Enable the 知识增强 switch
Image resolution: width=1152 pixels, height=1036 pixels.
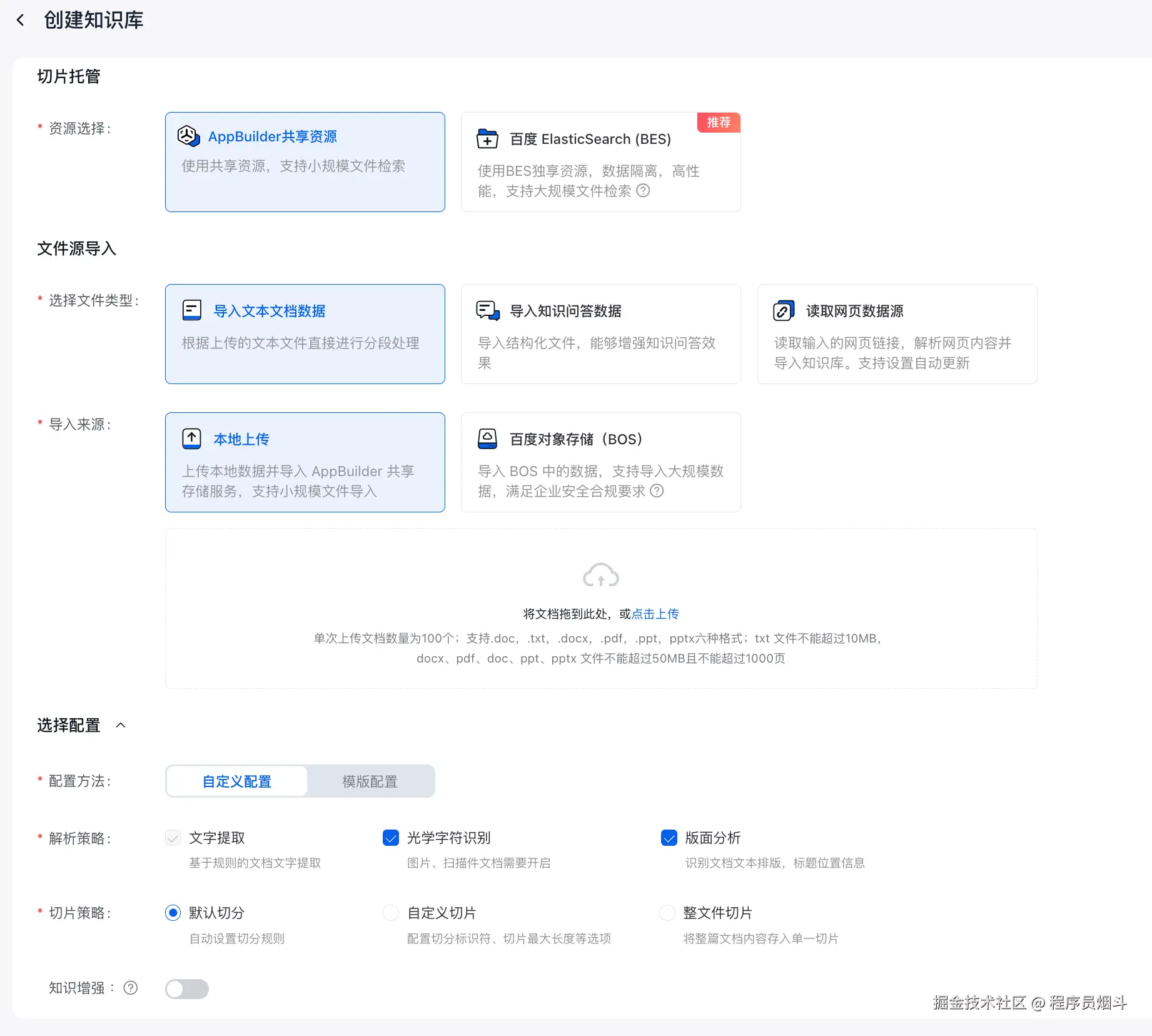[x=187, y=988]
